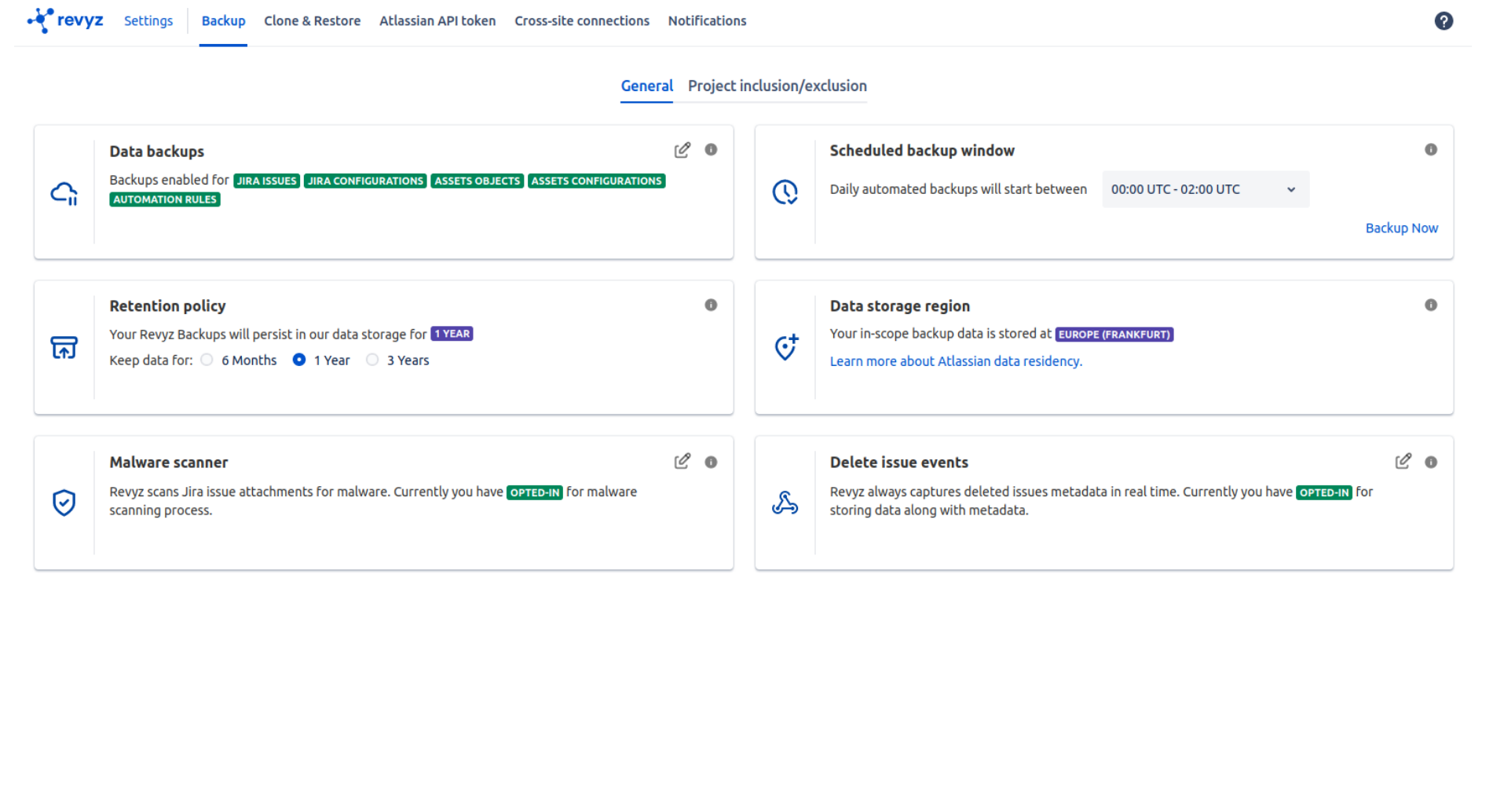Select 1 Year retention option
The width and height of the screenshot is (1493, 812).
tap(299, 360)
